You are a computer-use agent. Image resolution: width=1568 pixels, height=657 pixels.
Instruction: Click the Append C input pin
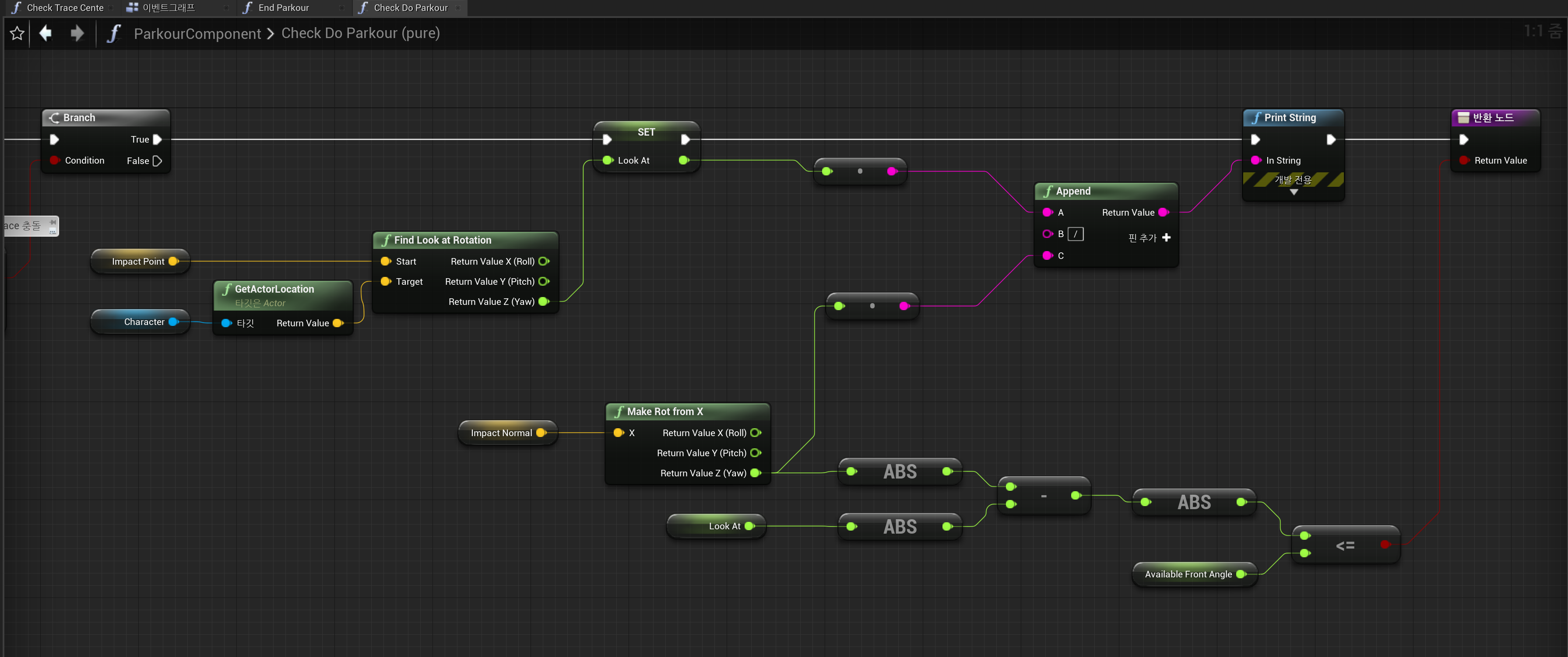tap(1048, 255)
